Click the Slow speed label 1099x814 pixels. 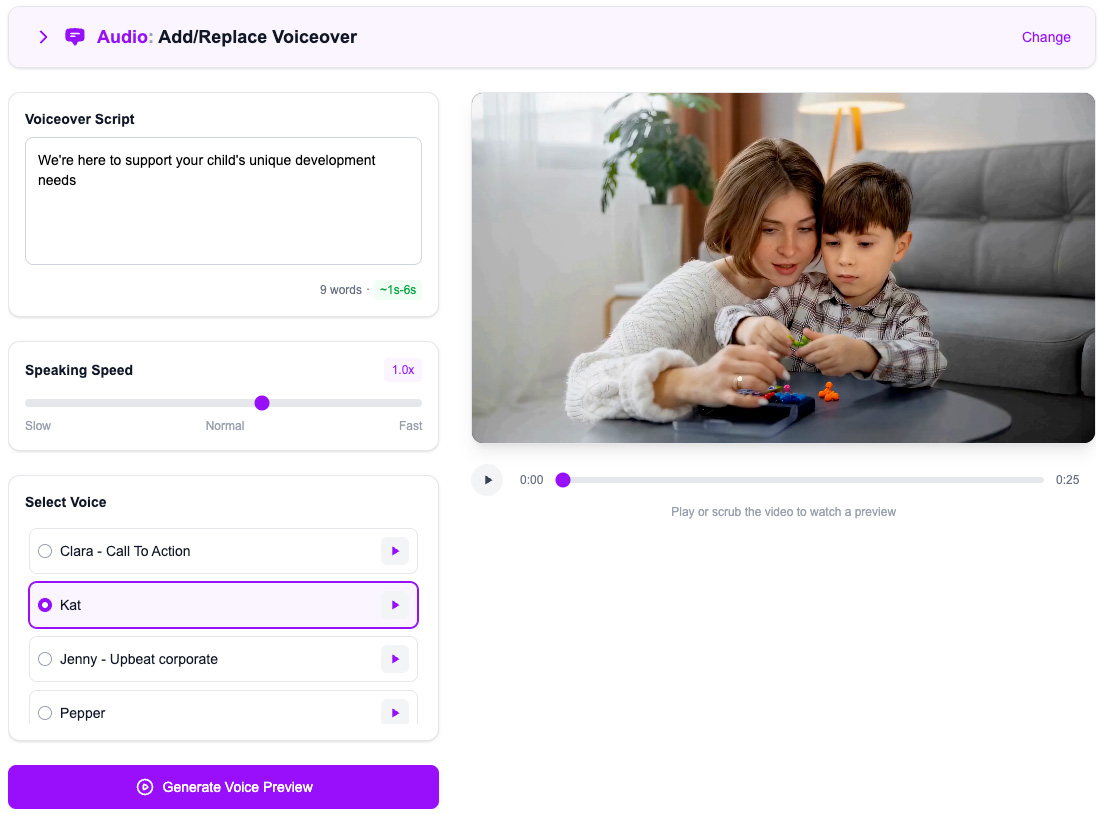[x=38, y=426]
